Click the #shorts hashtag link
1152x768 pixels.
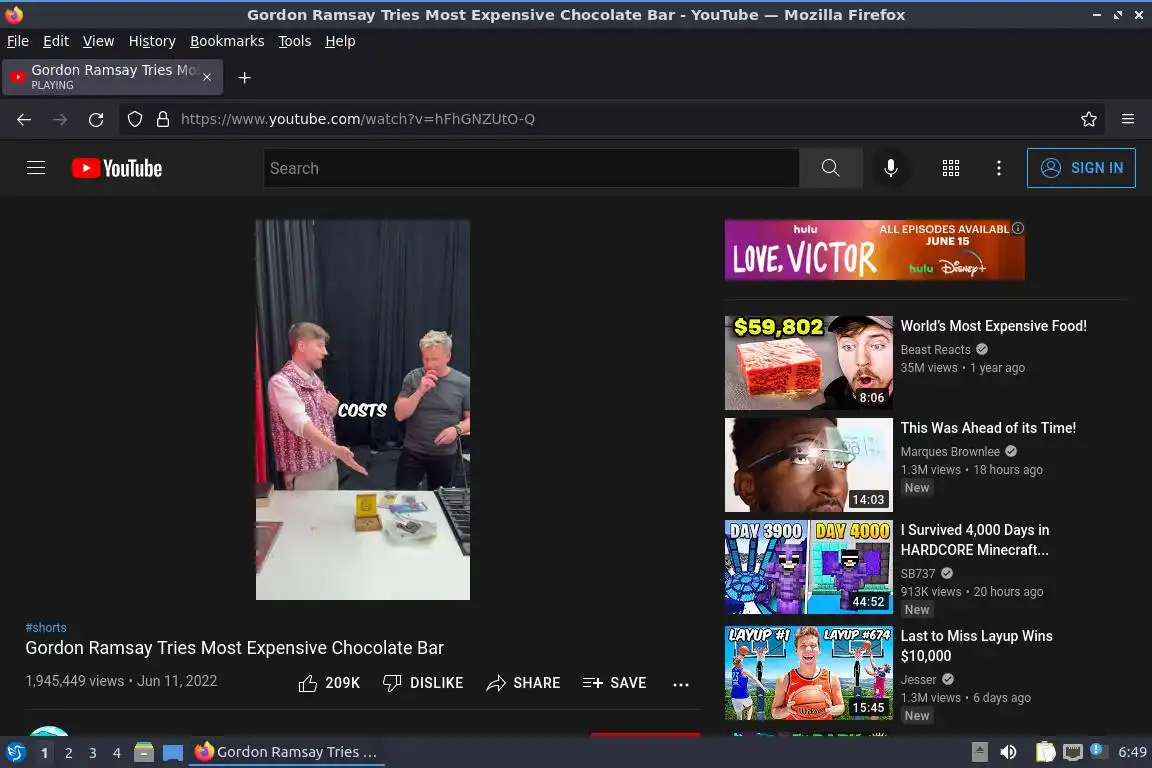click(46, 628)
